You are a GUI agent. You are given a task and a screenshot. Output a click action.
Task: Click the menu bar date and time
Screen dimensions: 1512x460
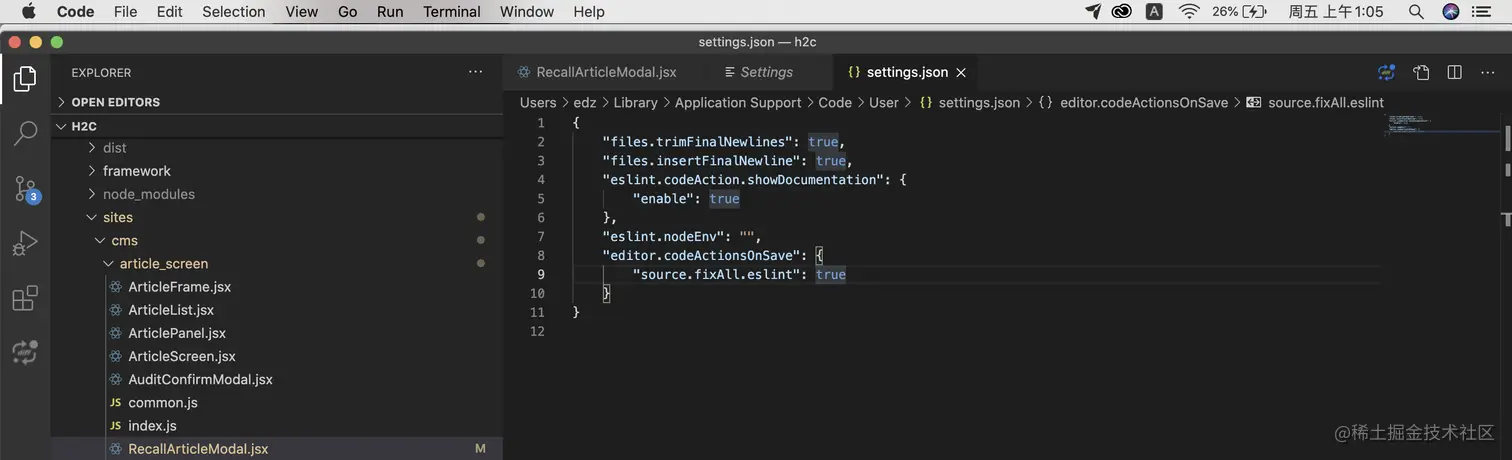1335,12
